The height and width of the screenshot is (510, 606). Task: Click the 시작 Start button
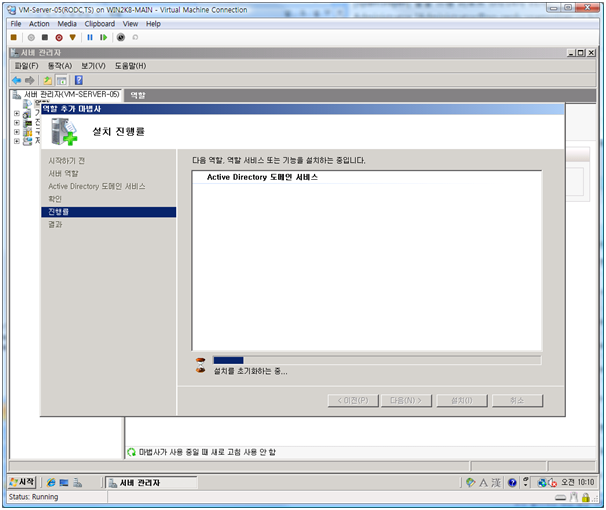[x=22, y=483]
